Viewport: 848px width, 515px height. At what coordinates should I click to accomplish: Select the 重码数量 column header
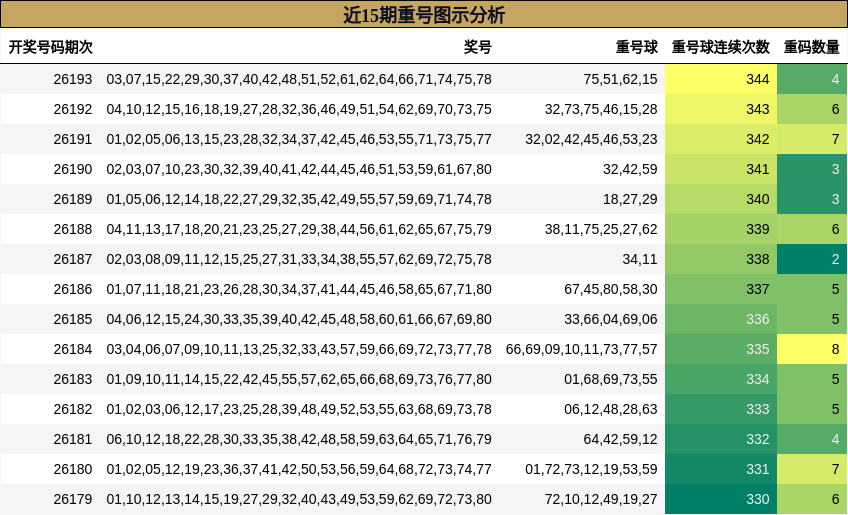[x=812, y=47]
